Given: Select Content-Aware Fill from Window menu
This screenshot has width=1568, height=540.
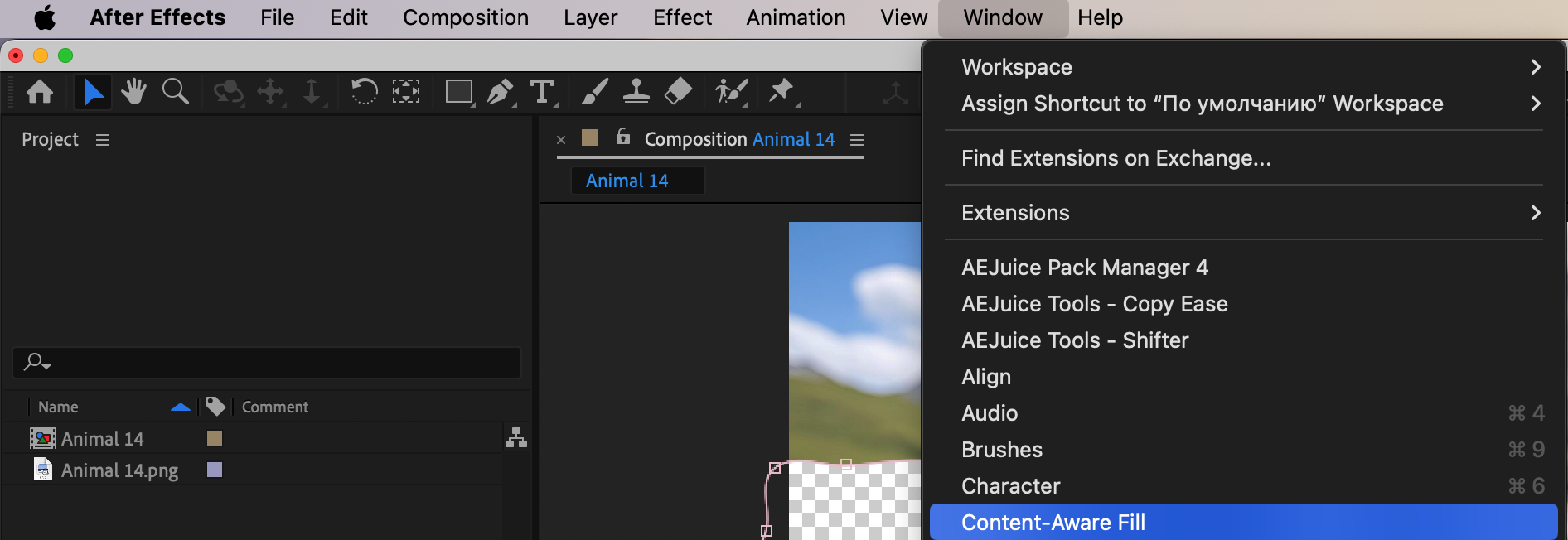Looking at the screenshot, I should point(1243,523).
